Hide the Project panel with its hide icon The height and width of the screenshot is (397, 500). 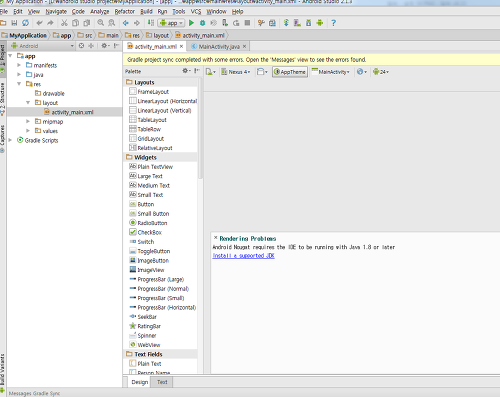point(116,46)
